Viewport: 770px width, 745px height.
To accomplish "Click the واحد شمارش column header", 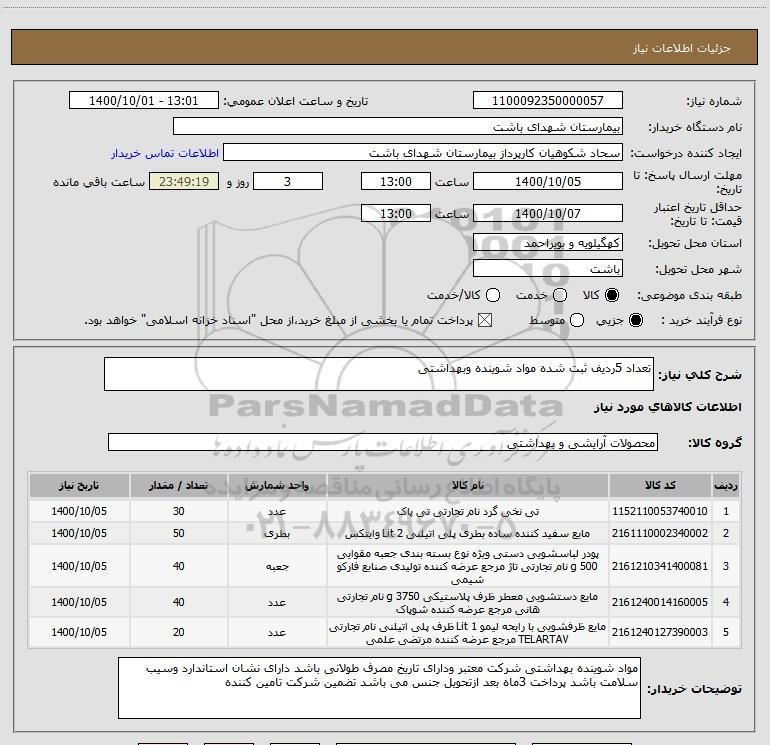I will 277,486.
